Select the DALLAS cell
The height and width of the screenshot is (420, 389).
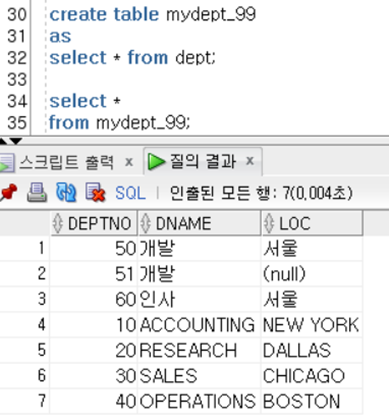[x=312, y=350]
